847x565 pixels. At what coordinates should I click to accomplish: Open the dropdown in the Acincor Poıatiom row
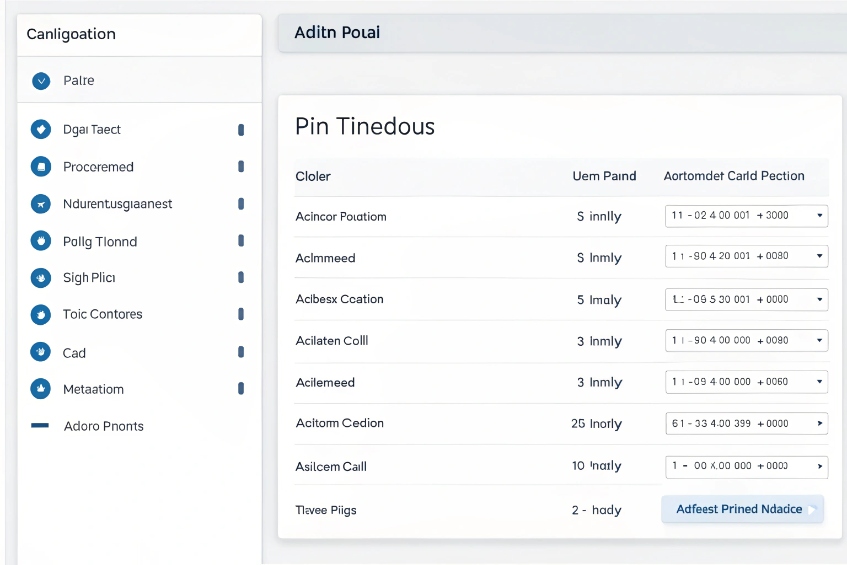[x=747, y=216]
